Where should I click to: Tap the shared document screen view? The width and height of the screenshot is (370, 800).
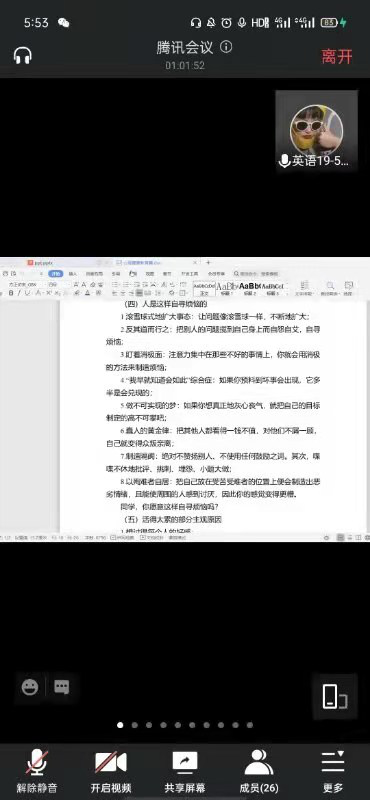pos(185,399)
